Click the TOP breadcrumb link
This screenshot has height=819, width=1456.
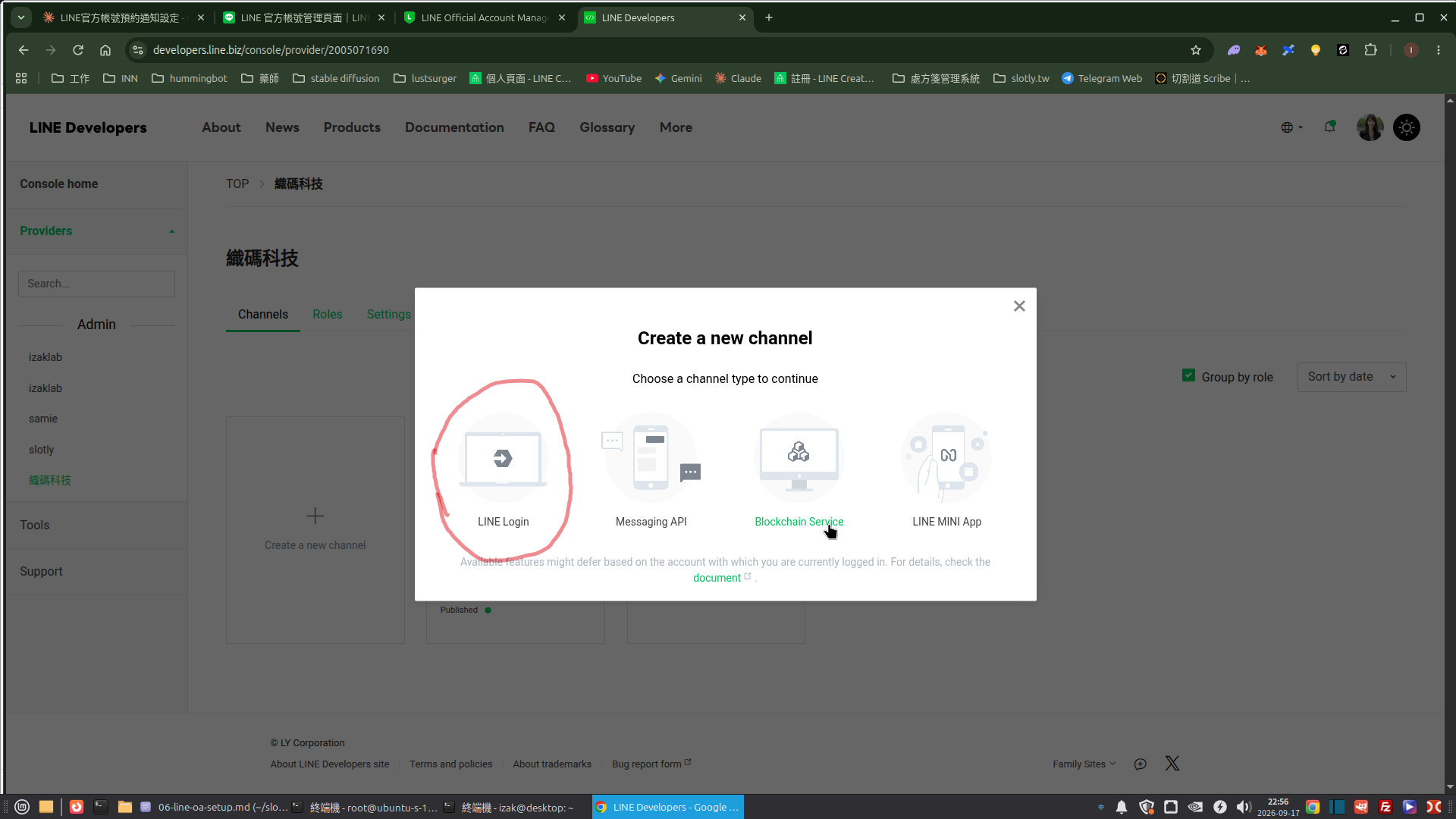coord(237,184)
